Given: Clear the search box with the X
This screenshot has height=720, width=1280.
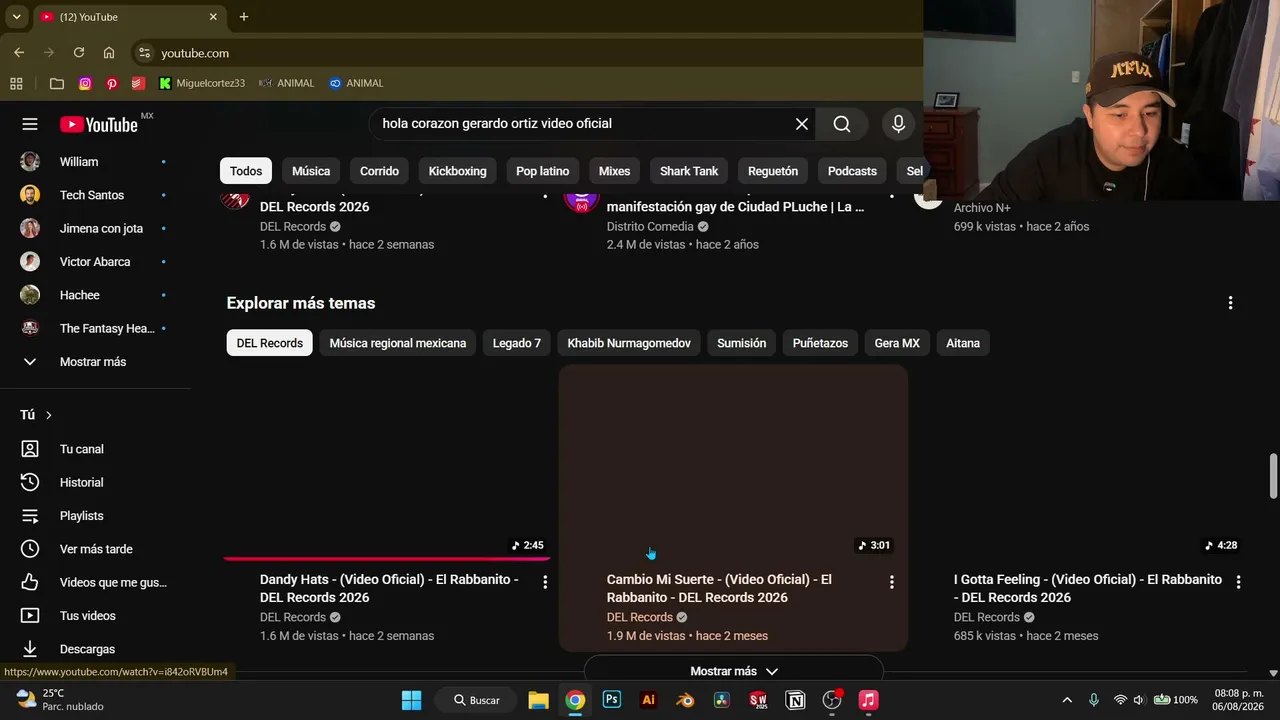Looking at the screenshot, I should click(802, 124).
